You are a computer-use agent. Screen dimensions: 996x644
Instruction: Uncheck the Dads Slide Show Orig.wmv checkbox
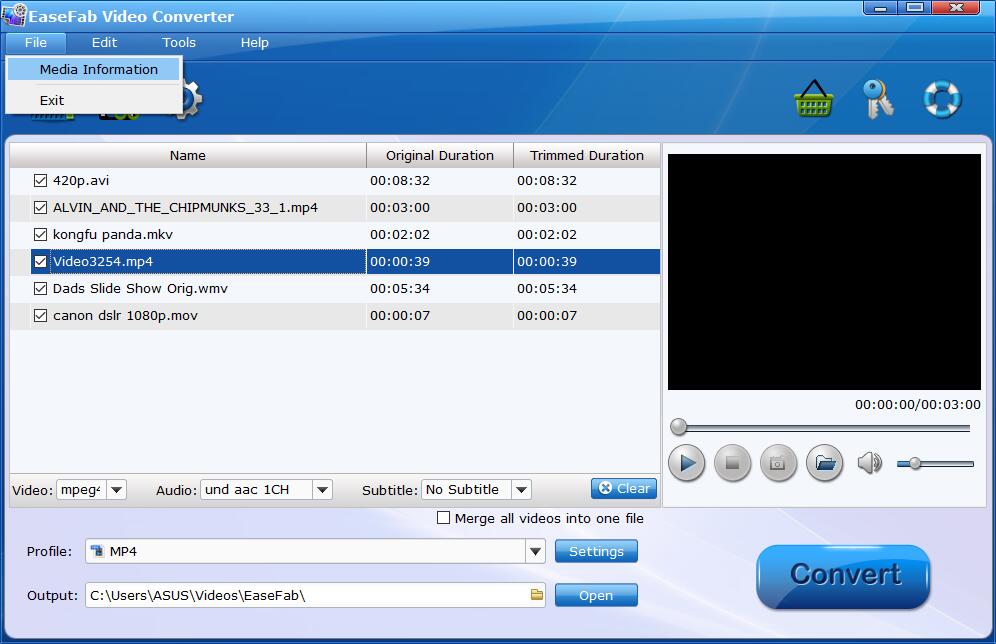point(41,289)
